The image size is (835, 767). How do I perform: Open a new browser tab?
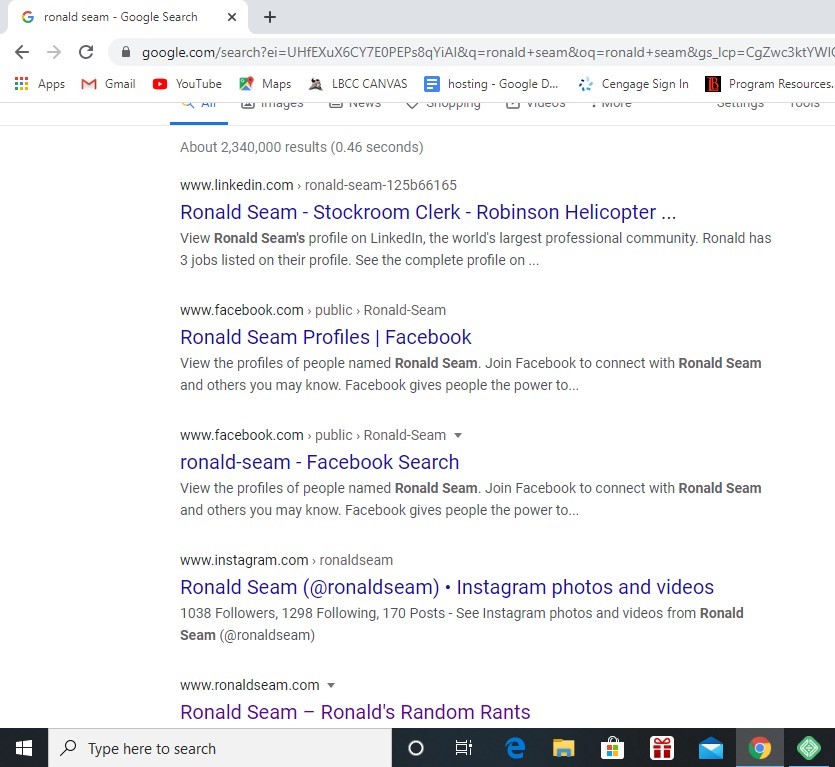coord(270,17)
